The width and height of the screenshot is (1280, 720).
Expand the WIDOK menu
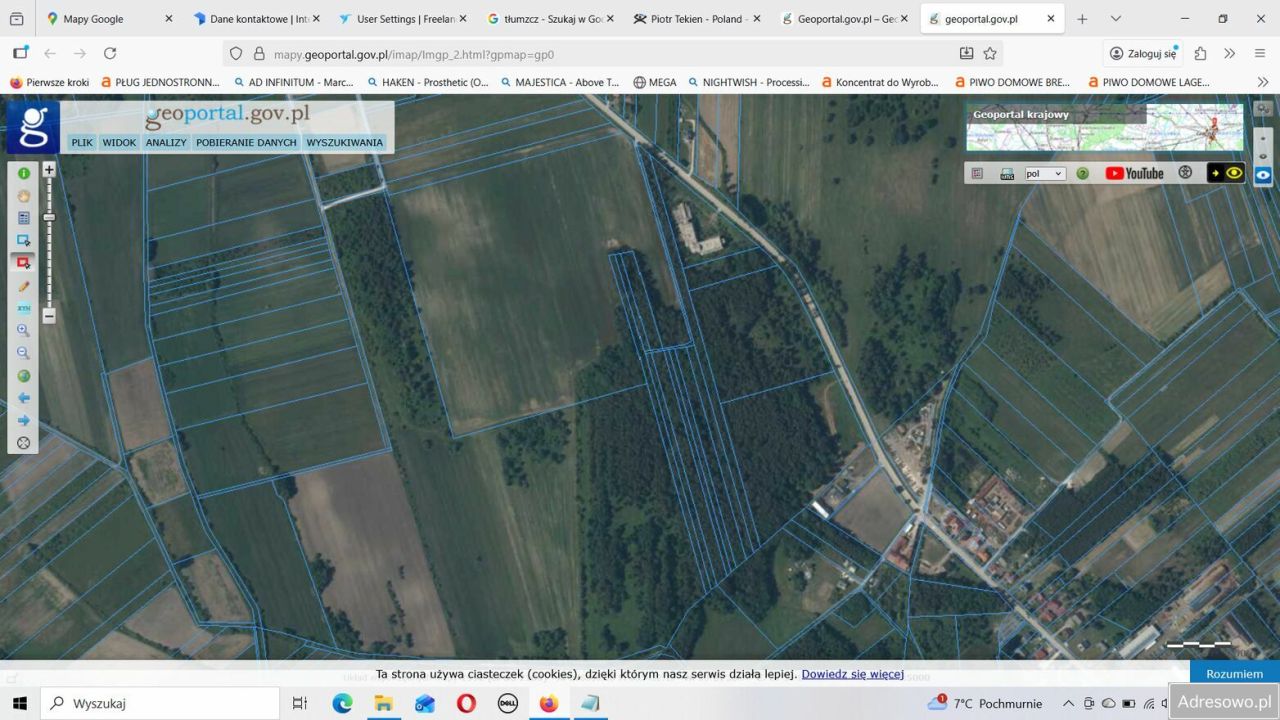119,143
